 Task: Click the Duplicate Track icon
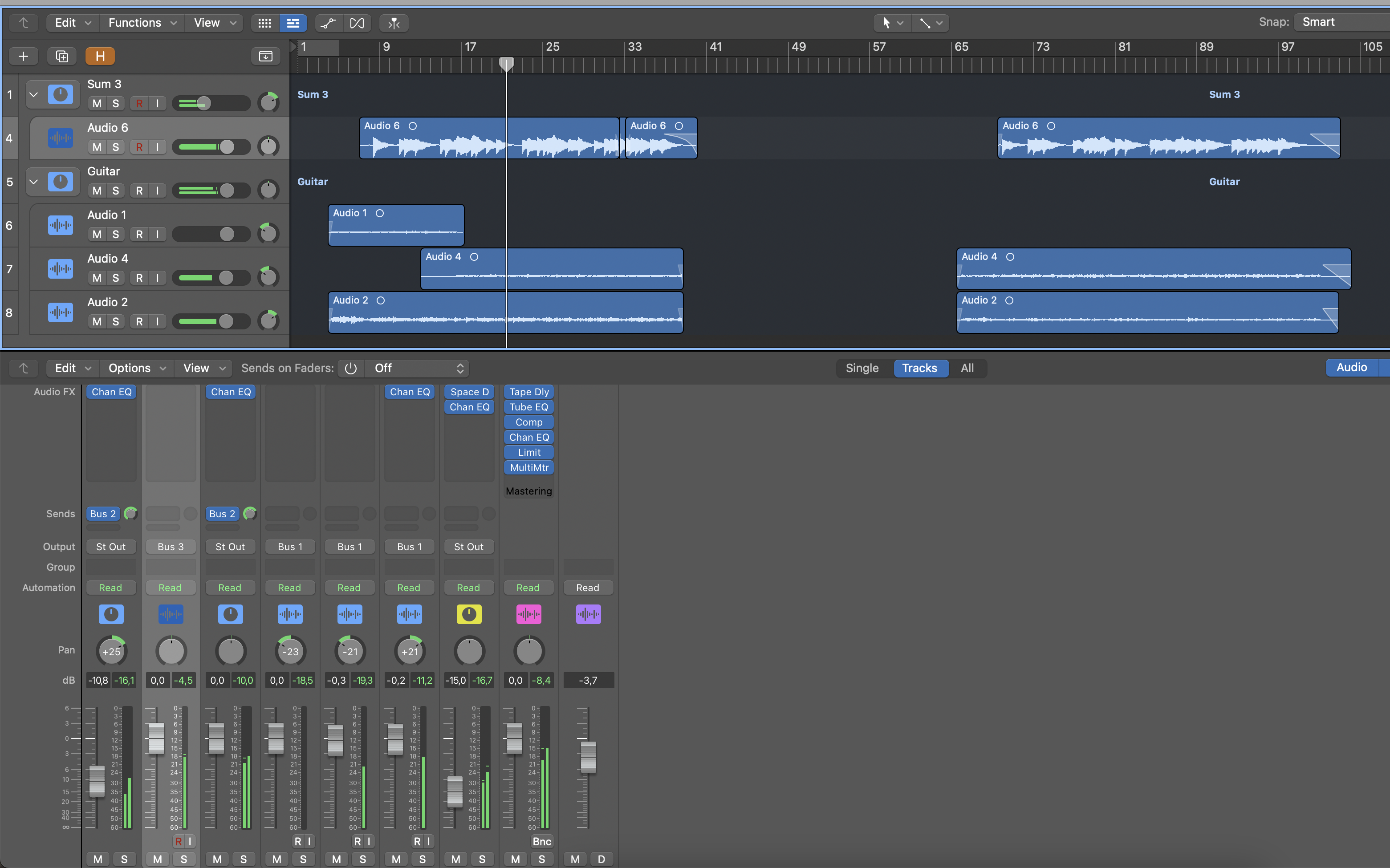(x=61, y=56)
